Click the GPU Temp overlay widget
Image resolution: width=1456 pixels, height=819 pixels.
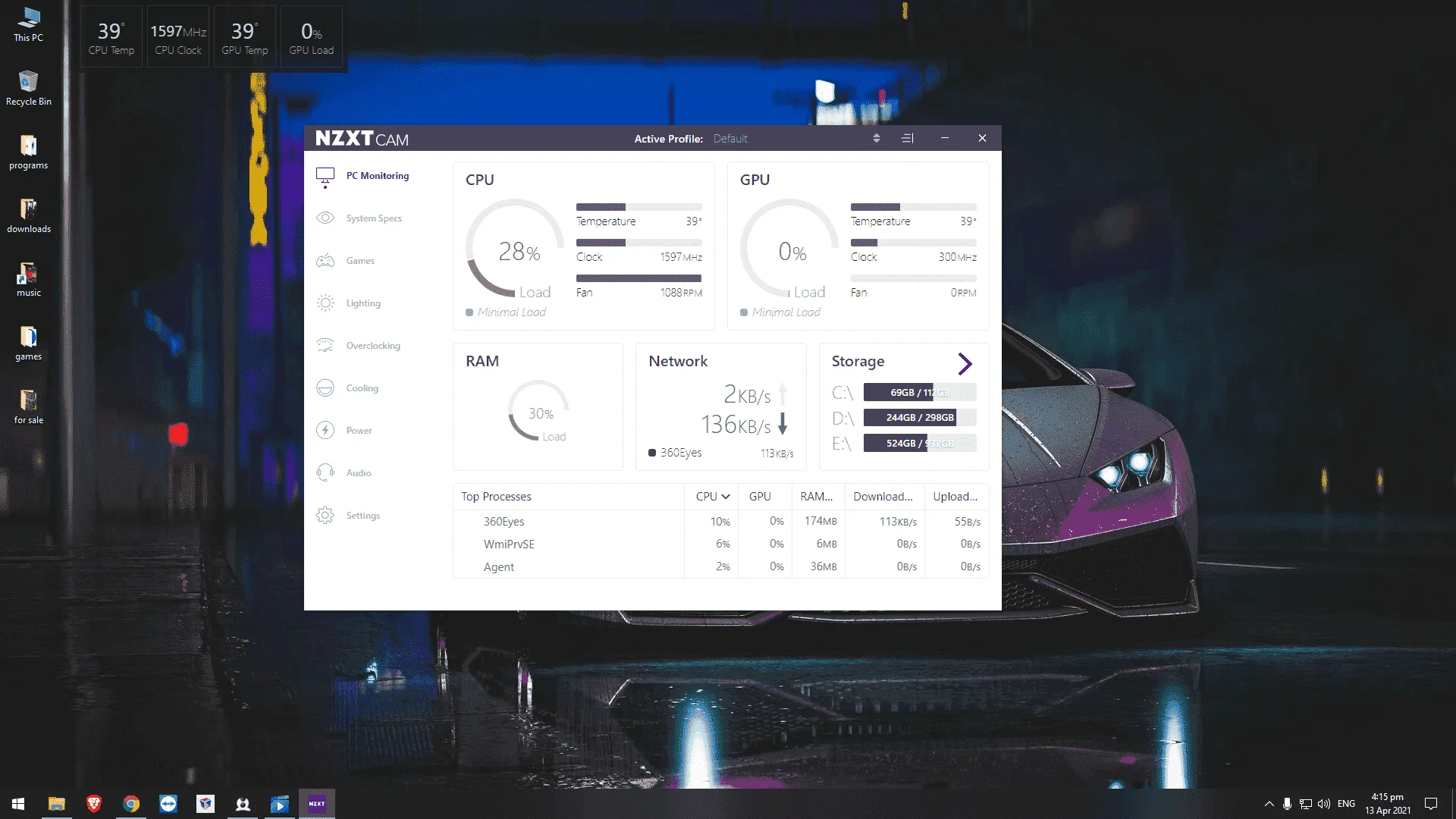tap(244, 37)
